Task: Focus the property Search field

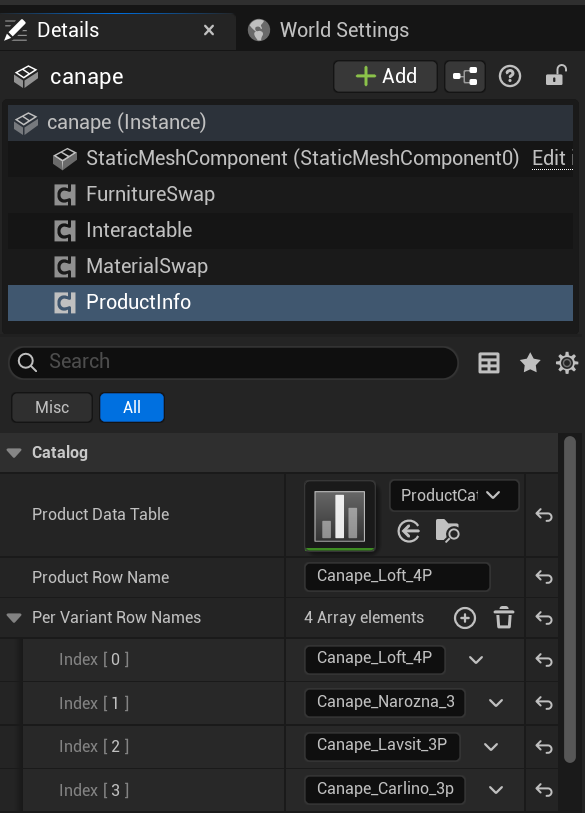Action: pyautogui.click(x=233, y=362)
